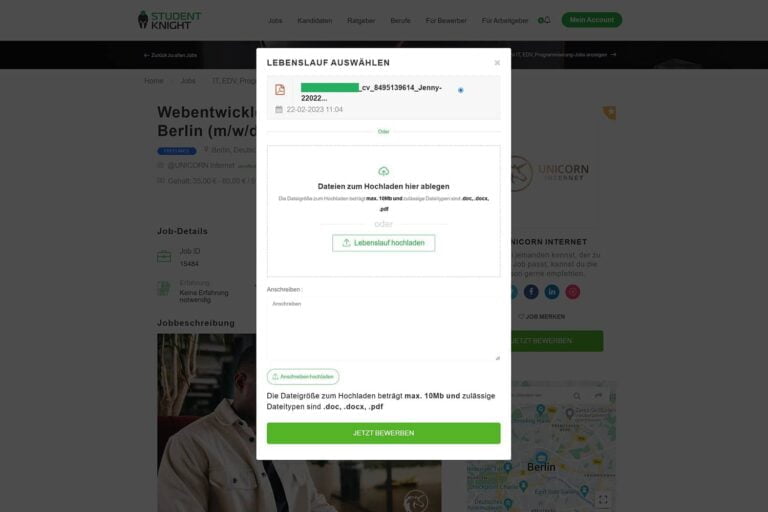Share job via Instagram icon
The image size is (768, 512).
click(573, 292)
